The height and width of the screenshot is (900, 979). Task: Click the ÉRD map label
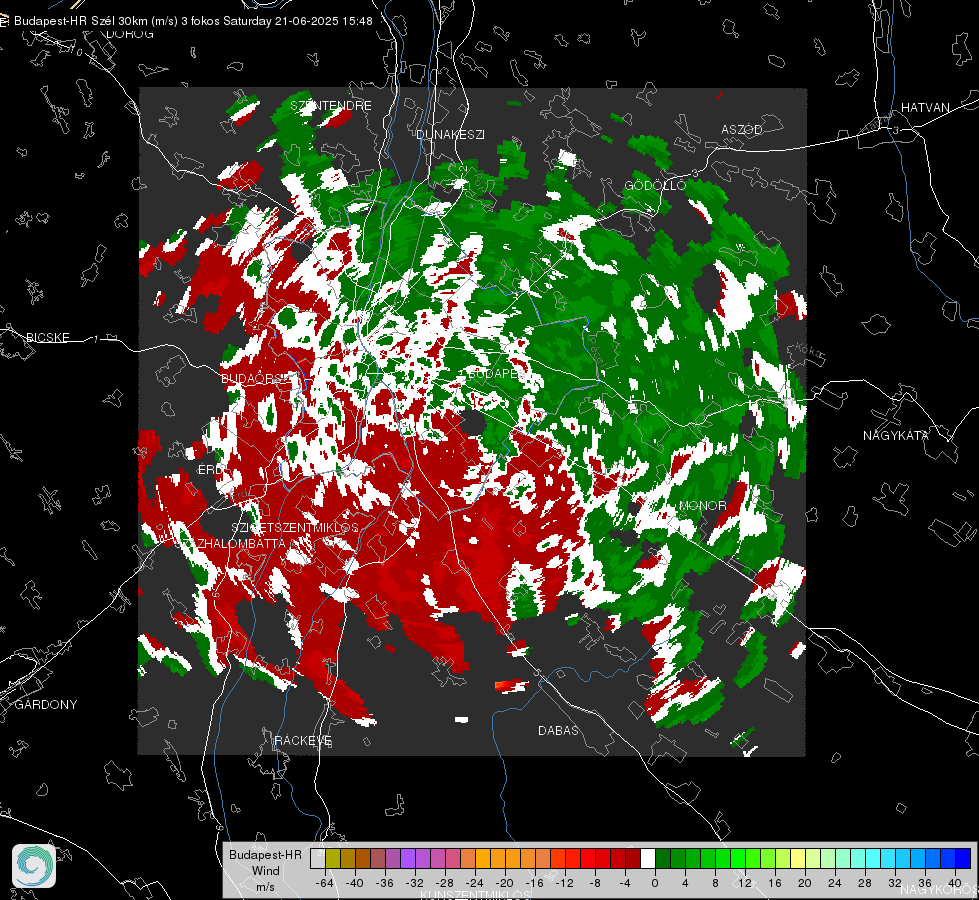click(x=209, y=470)
